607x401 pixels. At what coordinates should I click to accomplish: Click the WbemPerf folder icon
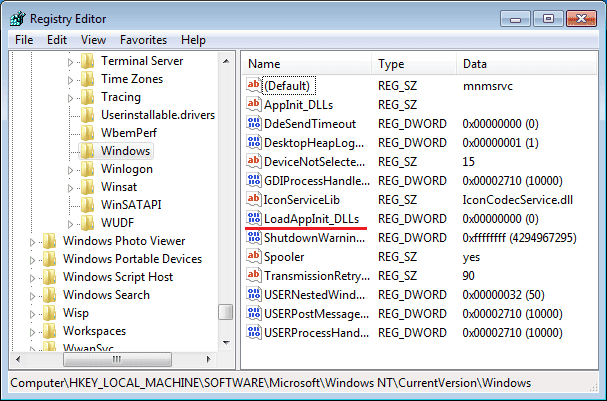[x=87, y=133]
